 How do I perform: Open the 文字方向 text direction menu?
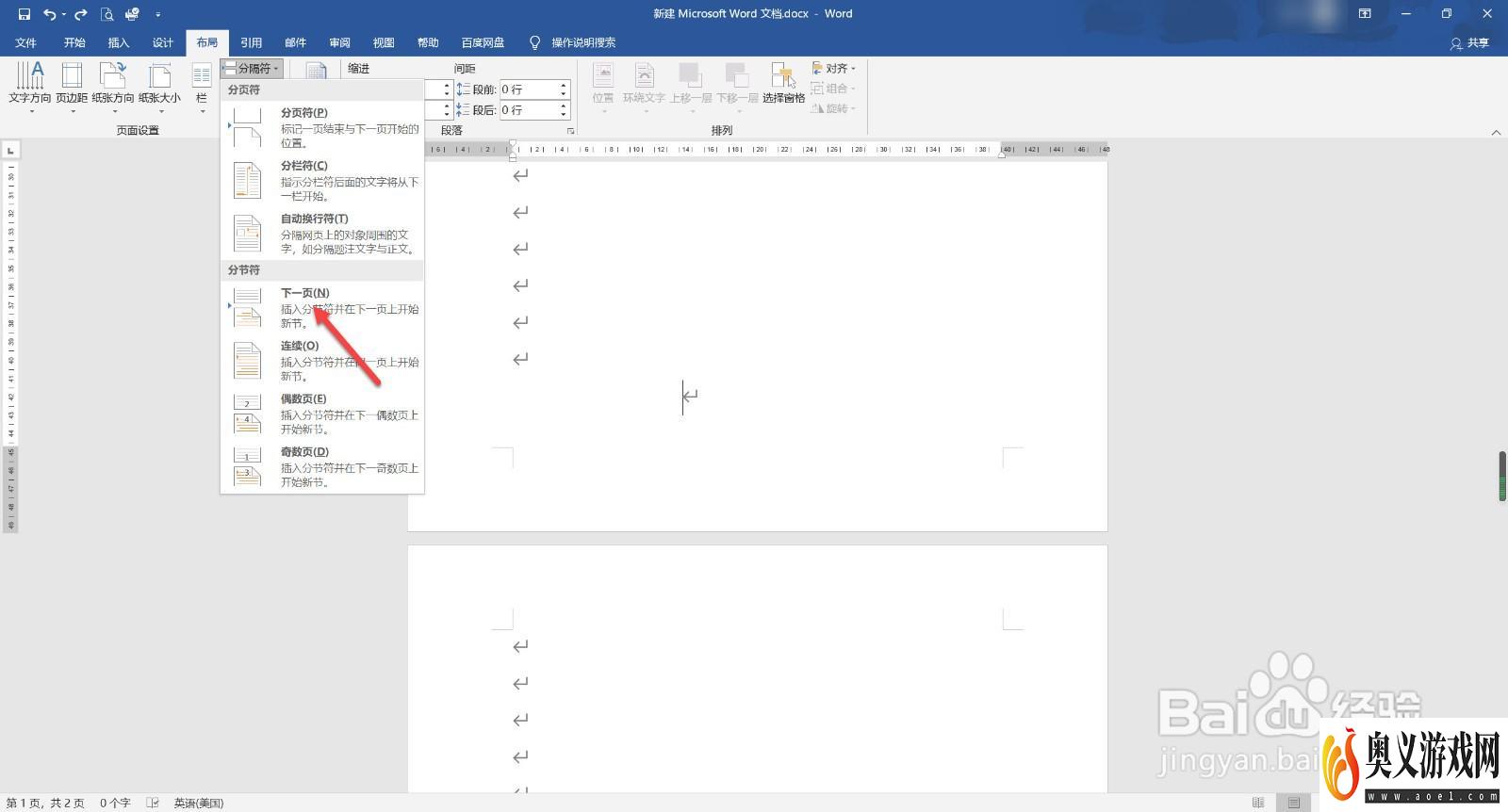pyautogui.click(x=30, y=87)
